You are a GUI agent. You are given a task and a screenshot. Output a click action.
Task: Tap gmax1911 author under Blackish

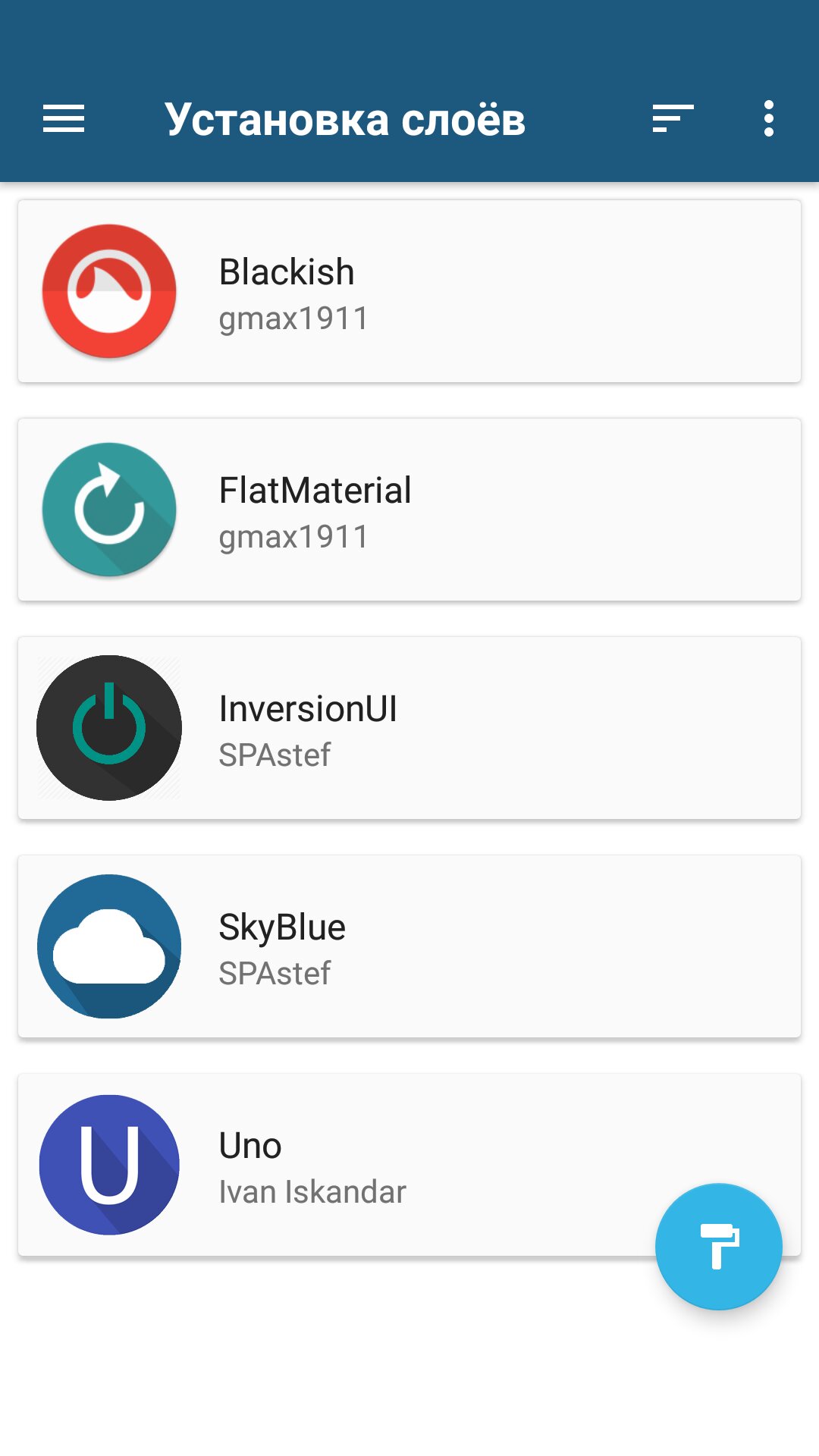pyautogui.click(x=293, y=318)
